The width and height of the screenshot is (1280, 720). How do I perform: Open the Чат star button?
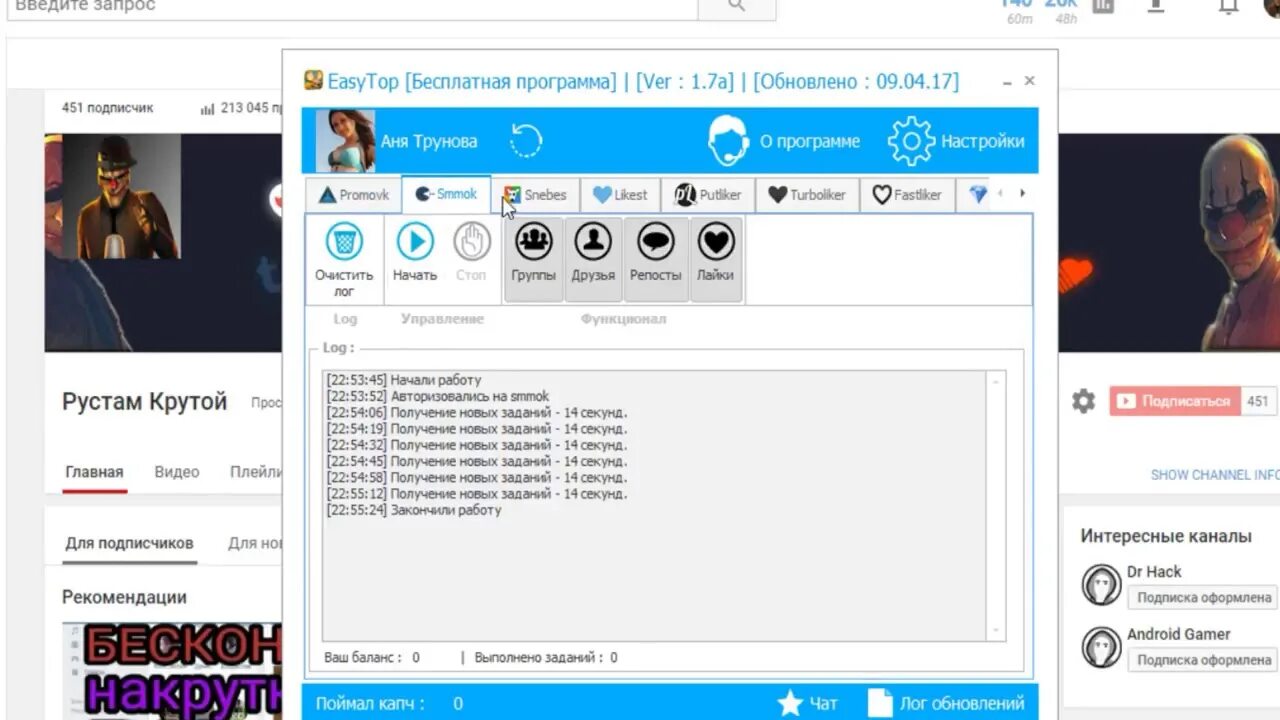click(x=807, y=703)
